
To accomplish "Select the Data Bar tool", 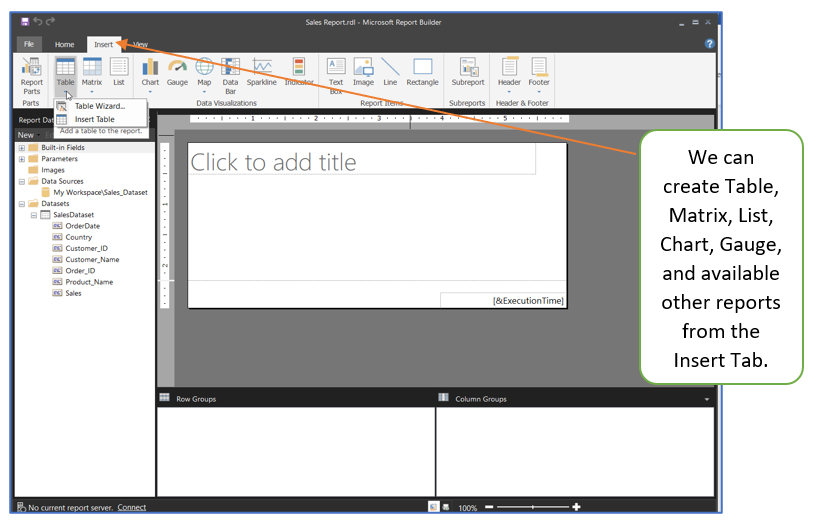I will [x=230, y=75].
